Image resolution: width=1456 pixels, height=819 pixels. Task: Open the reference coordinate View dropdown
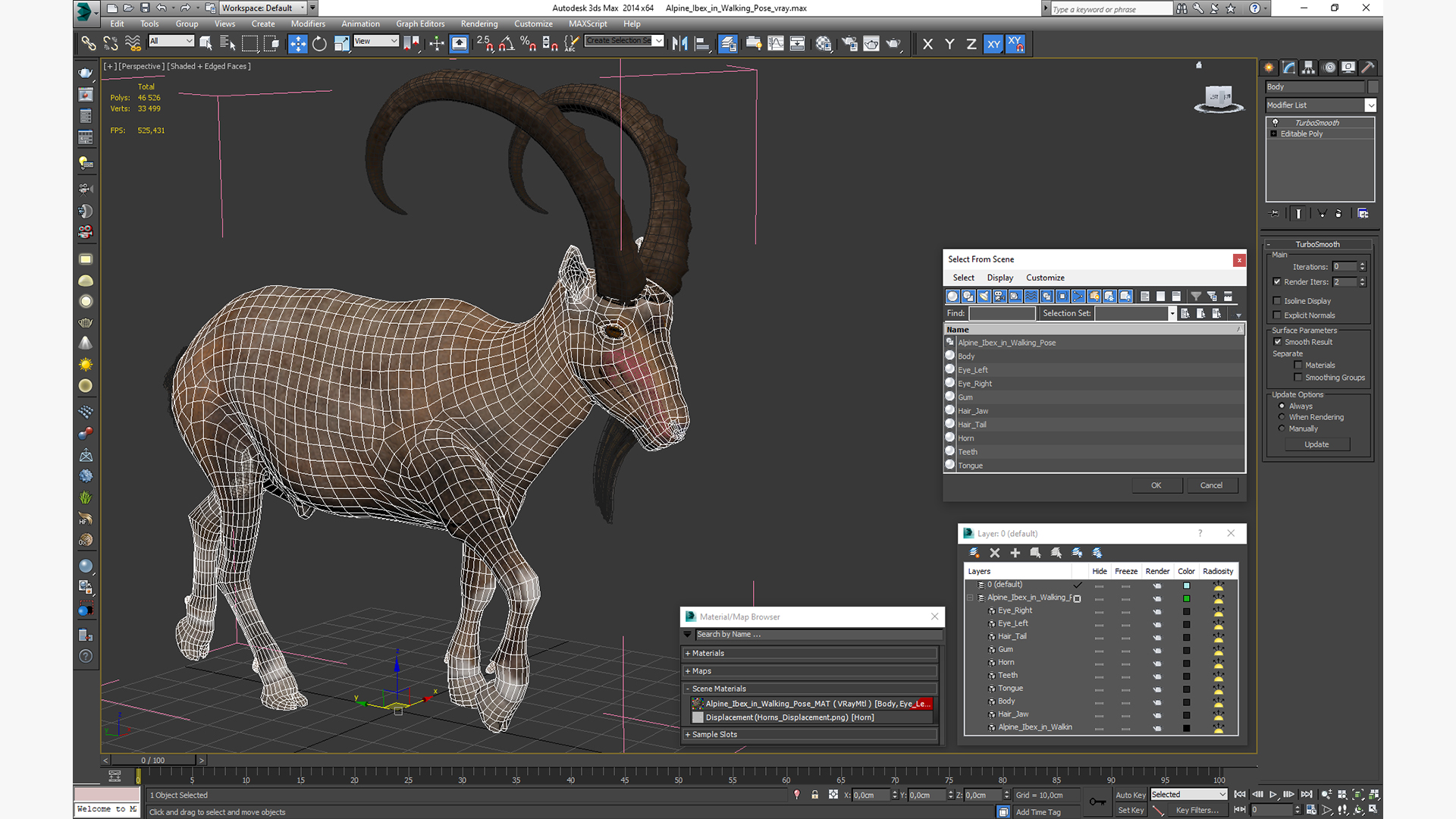[x=376, y=41]
